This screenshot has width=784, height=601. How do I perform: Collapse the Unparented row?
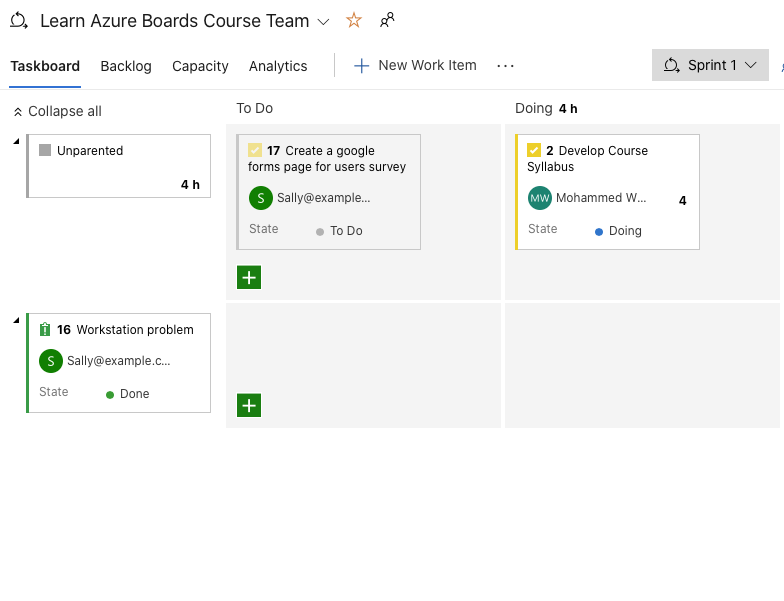(x=16, y=141)
